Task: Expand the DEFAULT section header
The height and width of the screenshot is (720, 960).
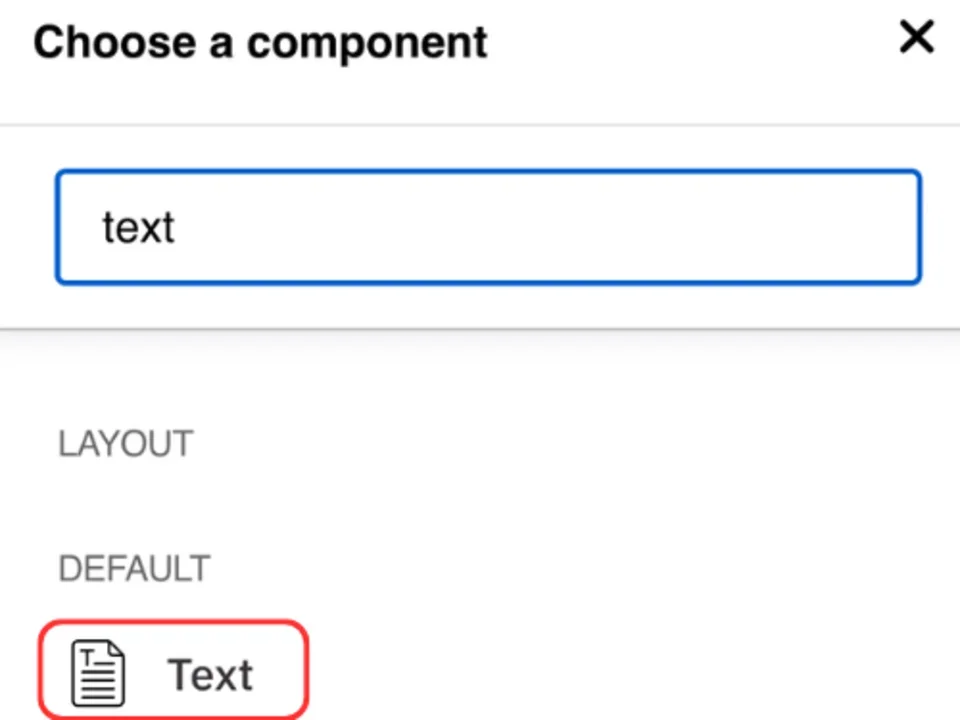Action: [134, 568]
